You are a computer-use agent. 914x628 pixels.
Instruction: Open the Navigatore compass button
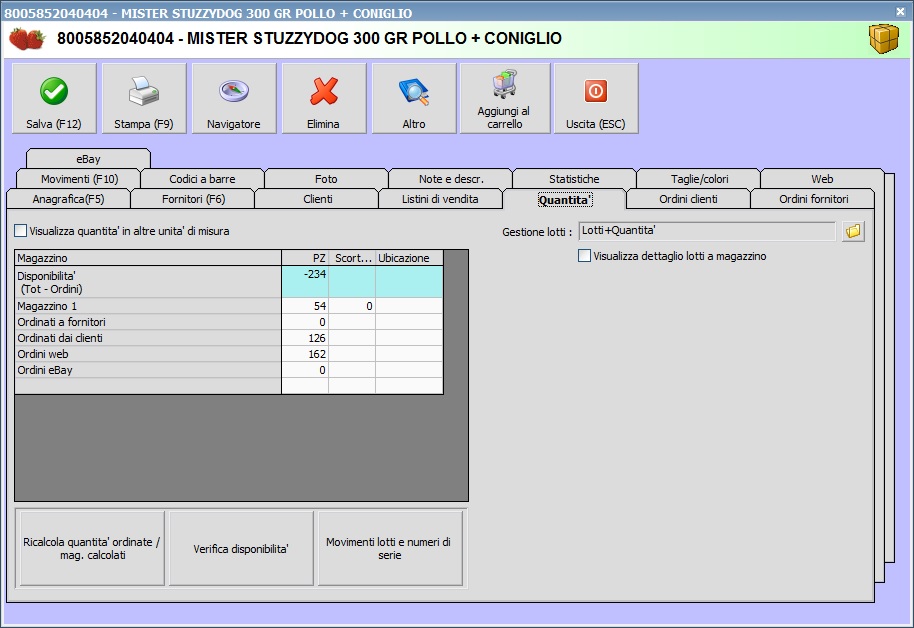click(234, 99)
